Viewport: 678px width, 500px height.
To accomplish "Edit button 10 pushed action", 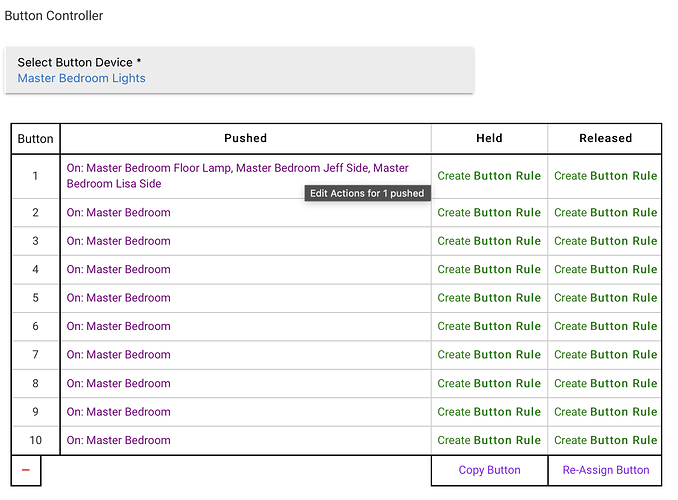I will click(118, 441).
